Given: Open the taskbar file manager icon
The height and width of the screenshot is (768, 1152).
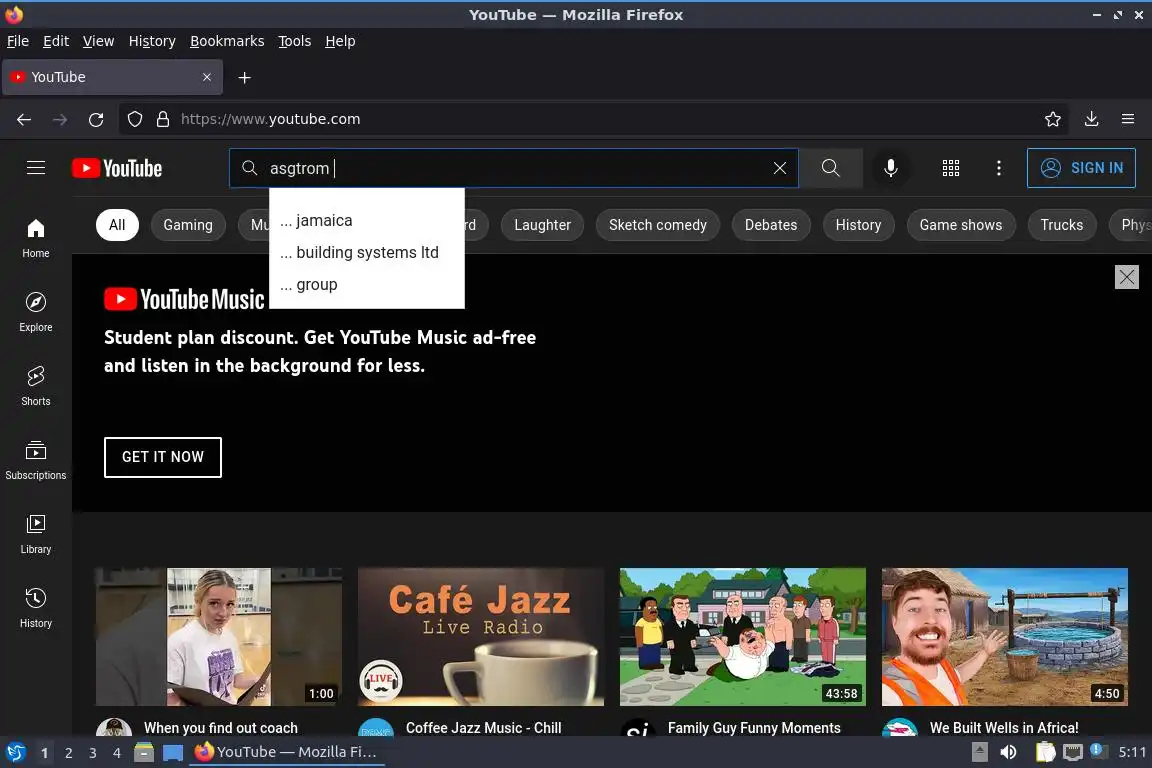Looking at the screenshot, I should (x=144, y=752).
